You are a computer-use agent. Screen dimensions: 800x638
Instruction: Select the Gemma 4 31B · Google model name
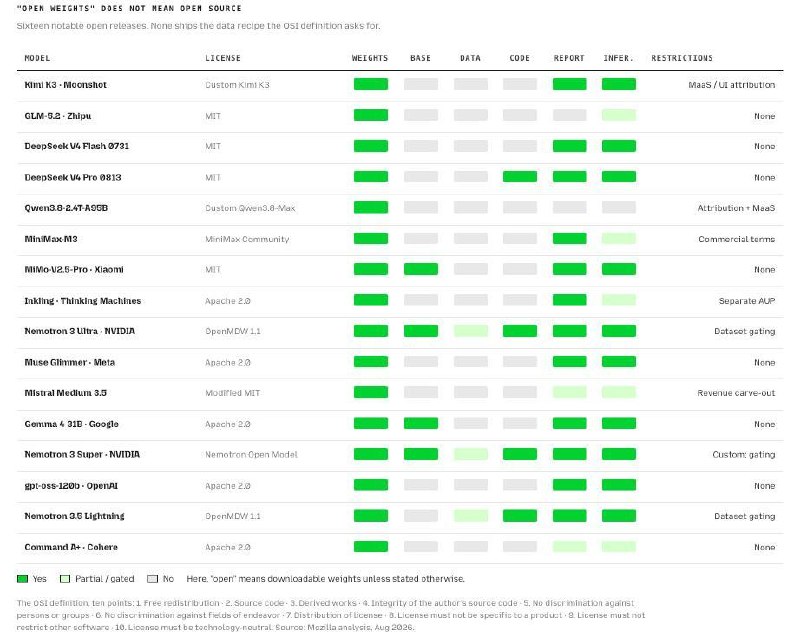pyautogui.click(x=71, y=424)
